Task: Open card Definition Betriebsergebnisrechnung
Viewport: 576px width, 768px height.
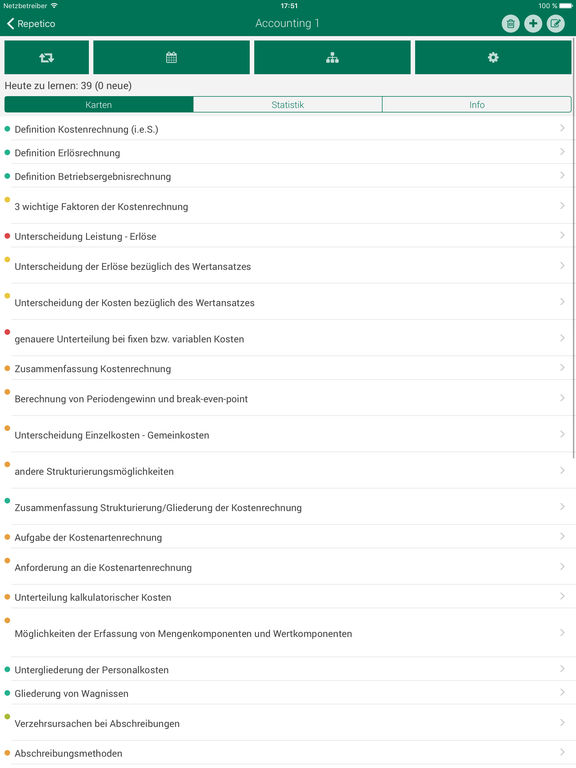Action: point(288,176)
